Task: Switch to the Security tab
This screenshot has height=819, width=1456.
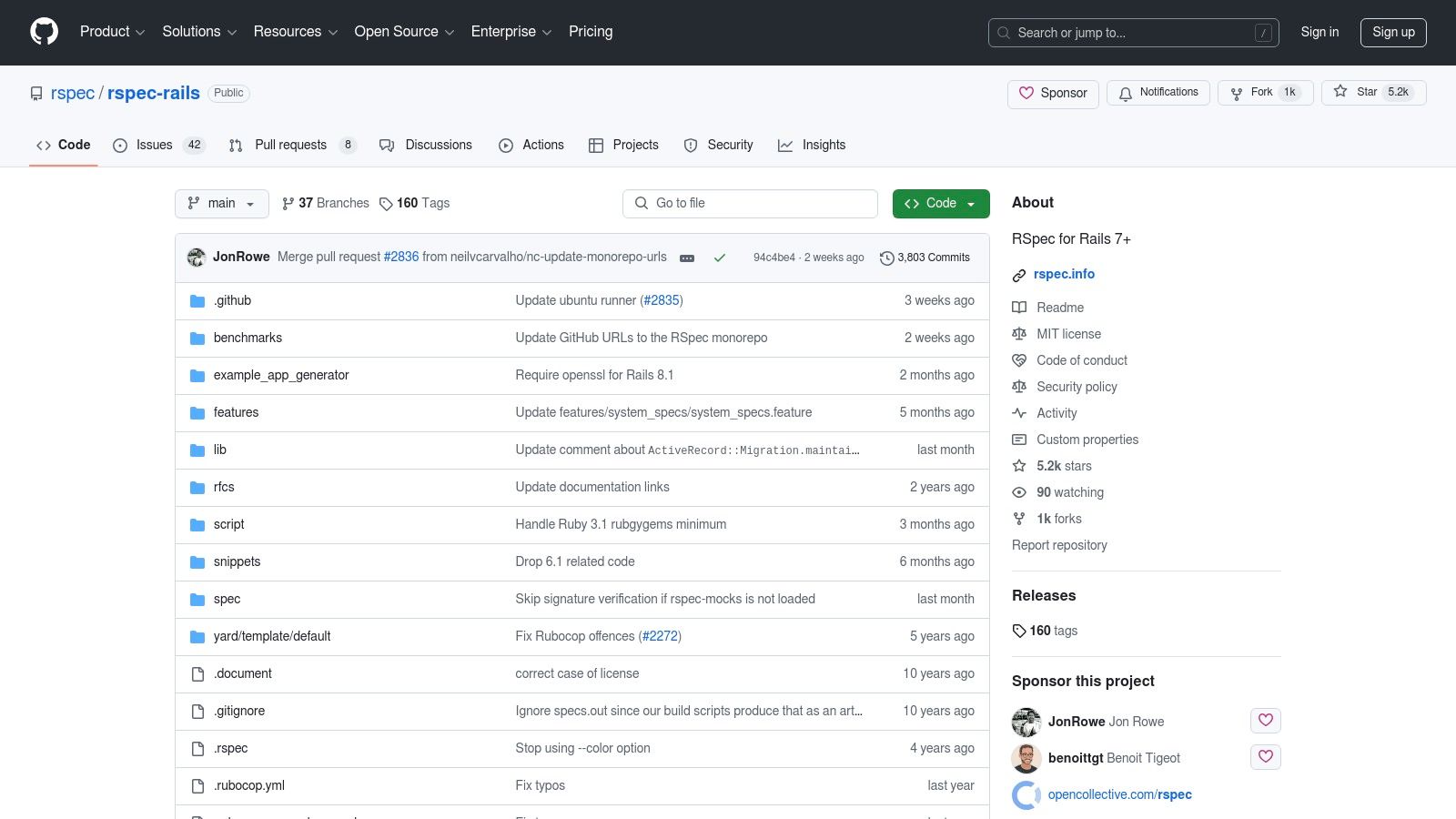Action: point(719,145)
